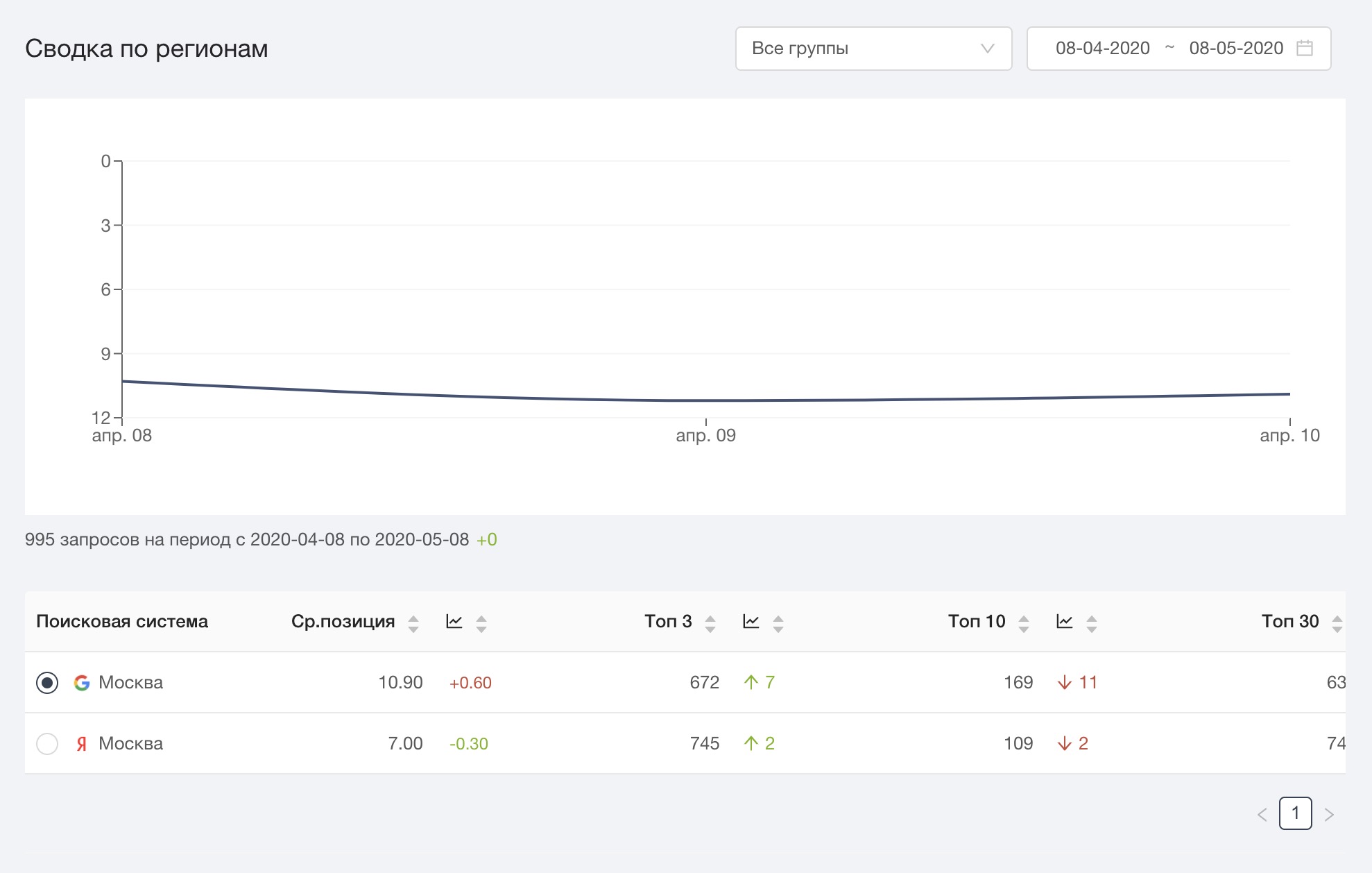Click апр. 09 point on chart line
The height and width of the screenshot is (873, 1372).
click(706, 400)
